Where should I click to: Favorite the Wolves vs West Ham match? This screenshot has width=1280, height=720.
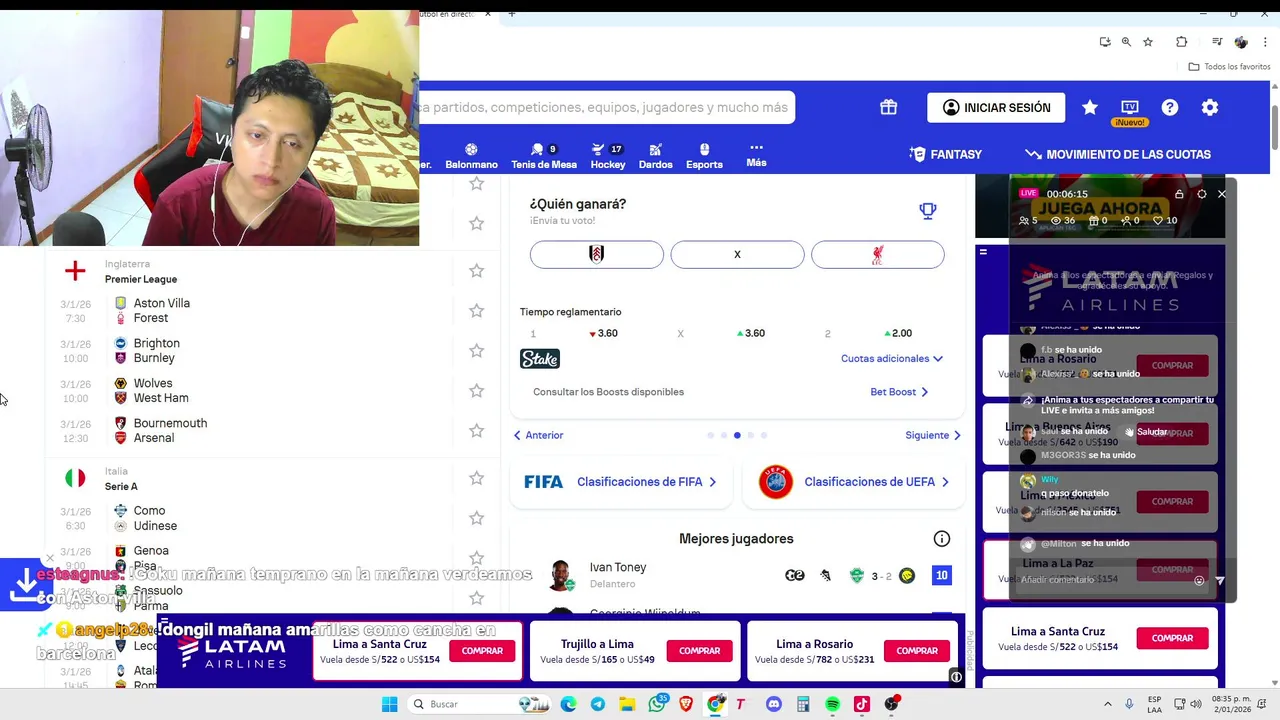[x=477, y=391]
